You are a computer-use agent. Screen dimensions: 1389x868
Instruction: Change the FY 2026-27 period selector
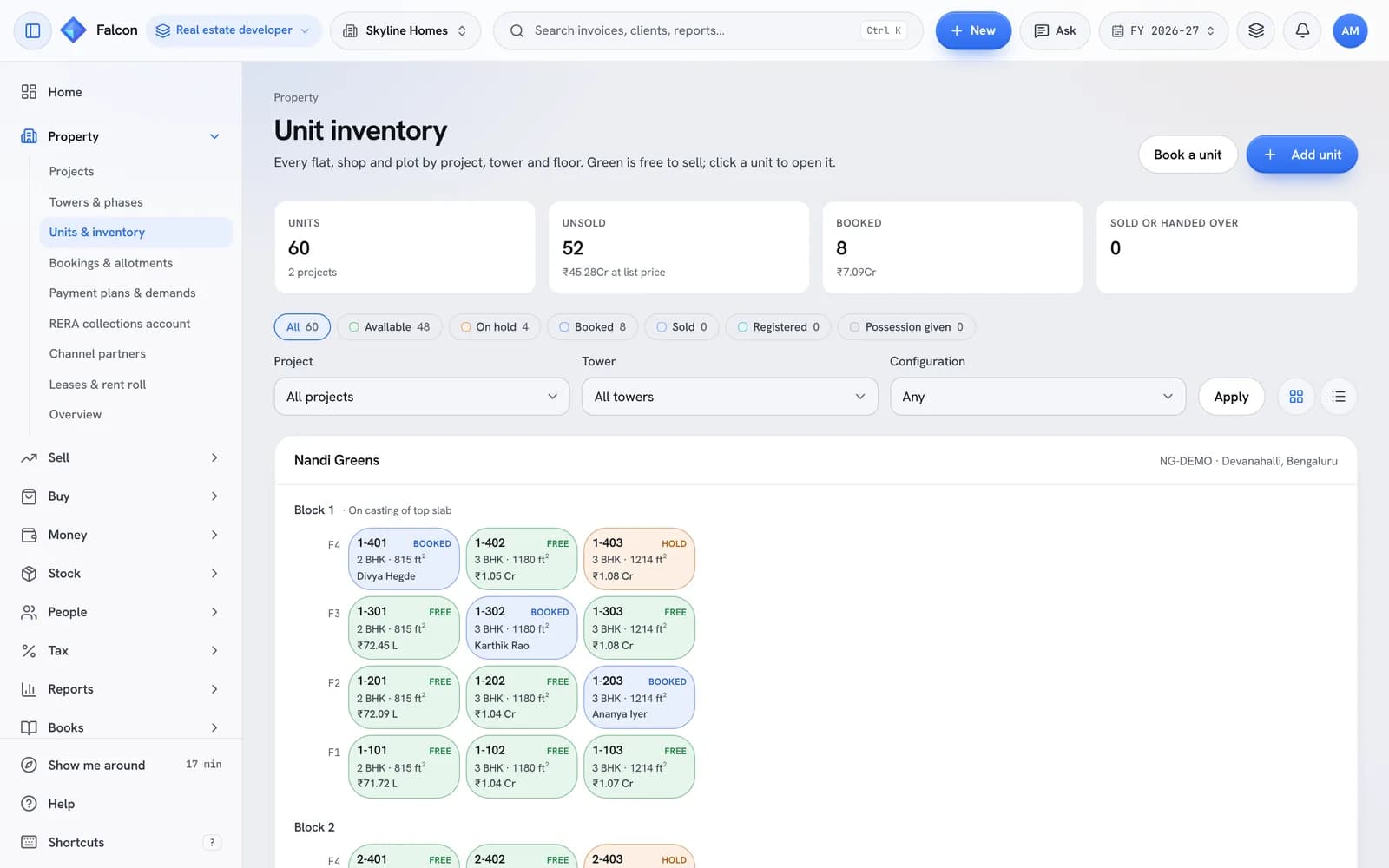pyautogui.click(x=1163, y=30)
